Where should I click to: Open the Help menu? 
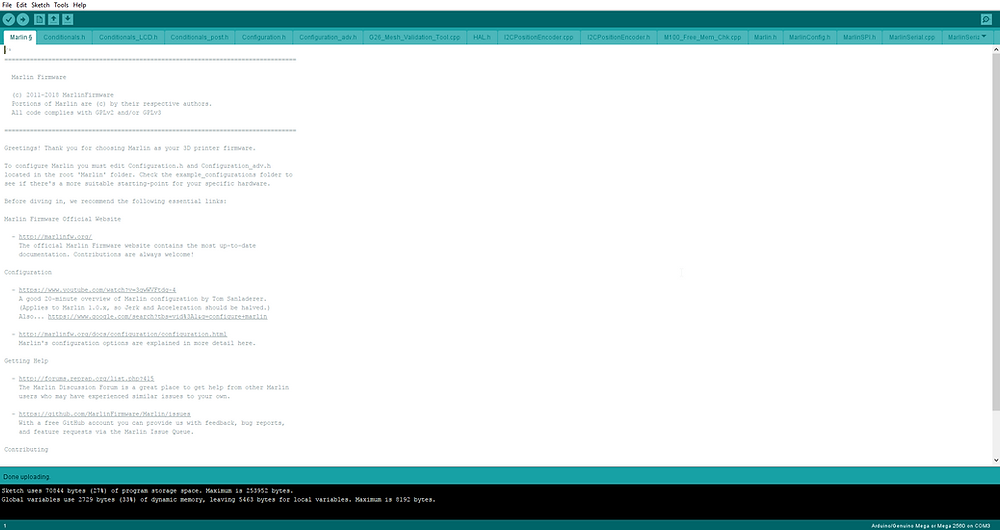(x=79, y=4)
